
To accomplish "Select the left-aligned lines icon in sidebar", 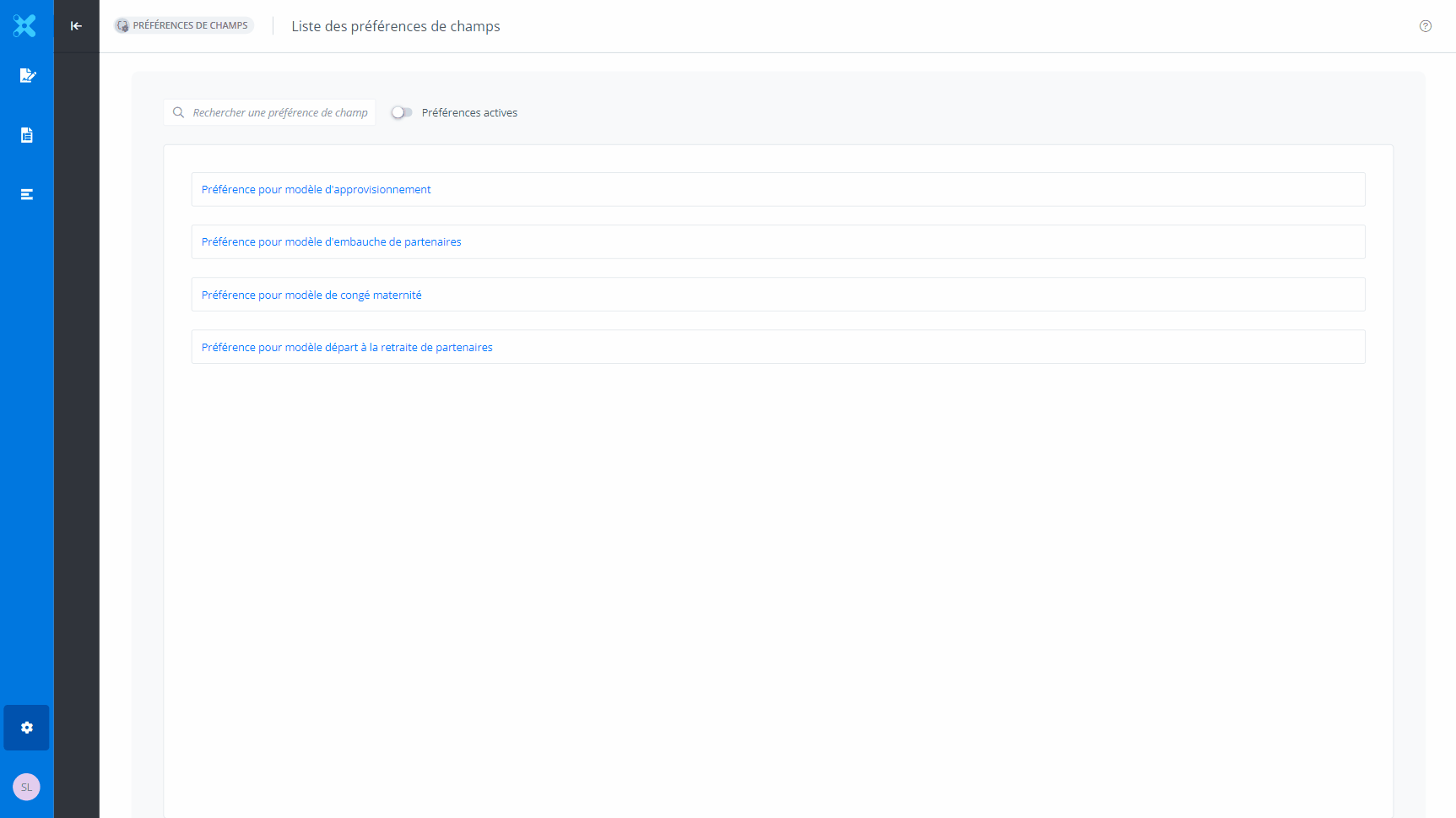I will click(27, 194).
